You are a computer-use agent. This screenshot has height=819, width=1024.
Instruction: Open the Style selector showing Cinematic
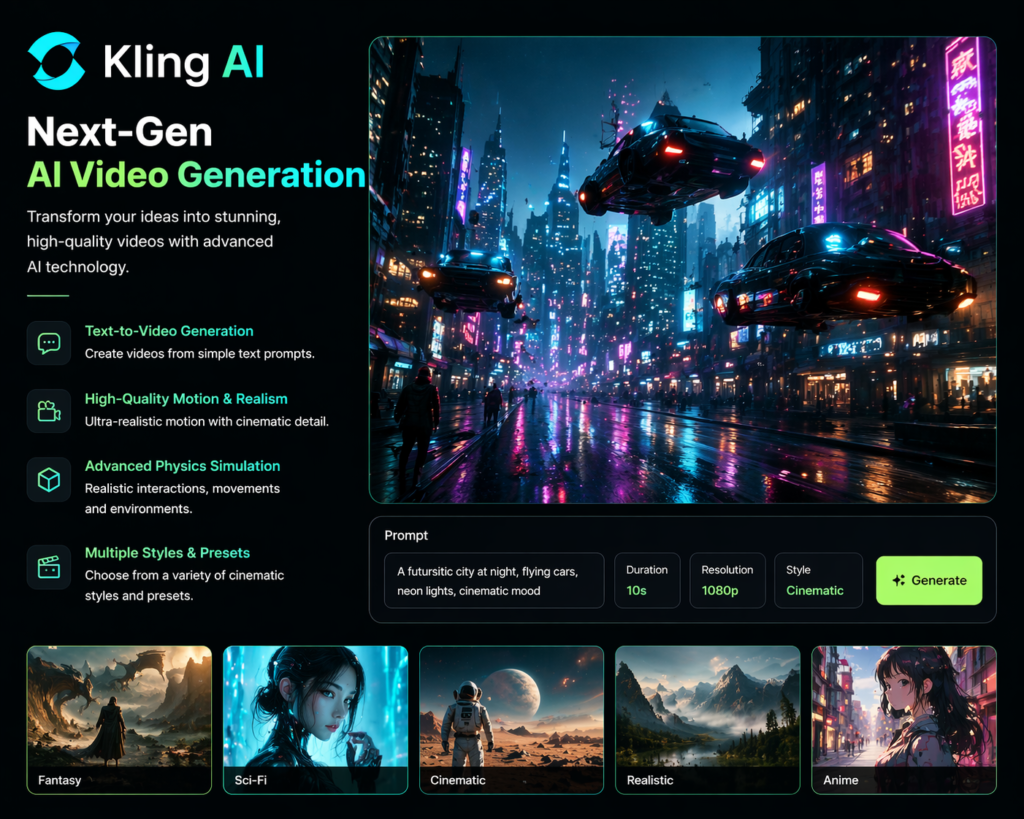tap(818, 580)
